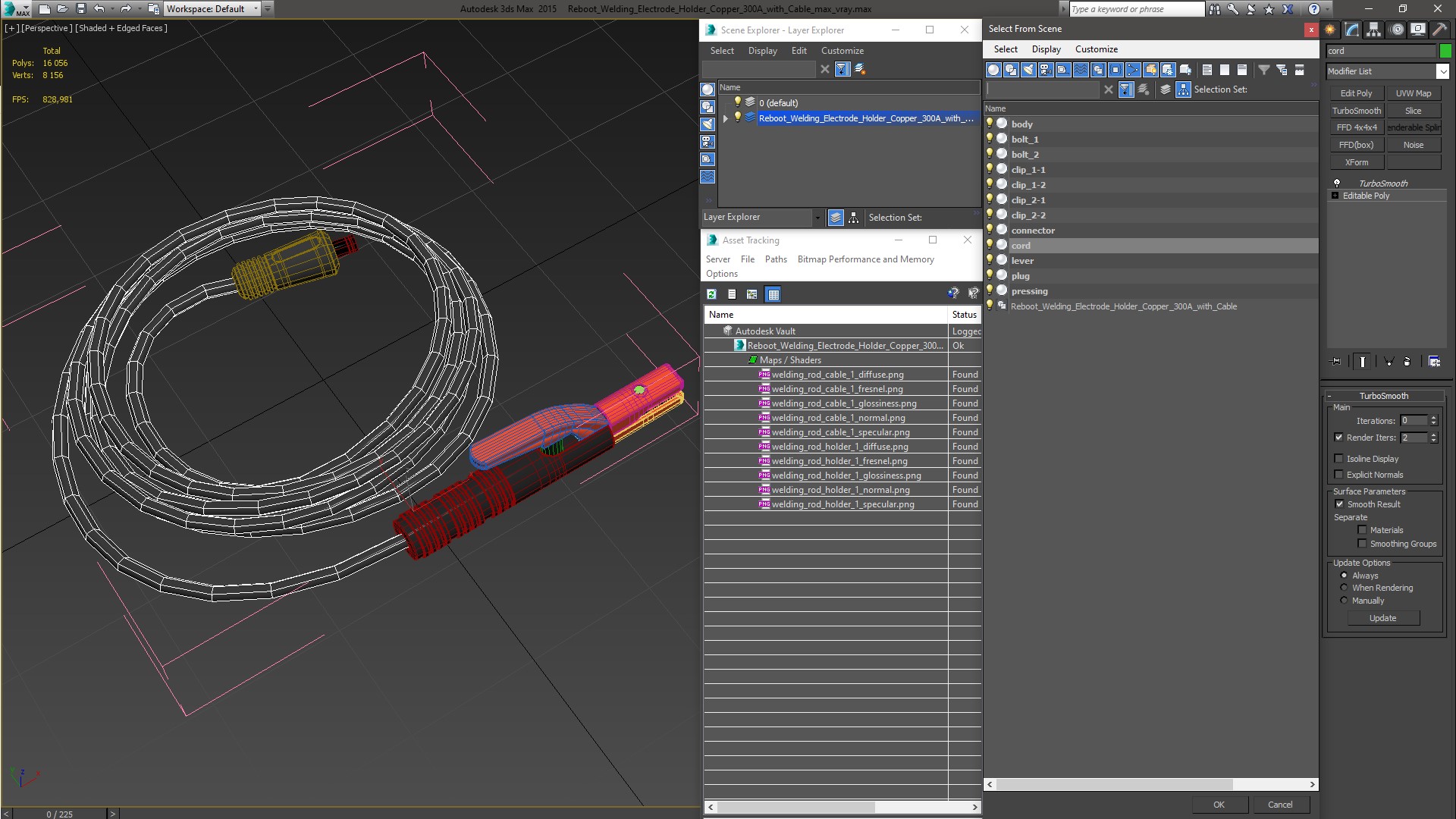The height and width of the screenshot is (819, 1456).
Task: Toggle TurboSmooth modifier lightbulb in stack
Action: [1337, 183]
